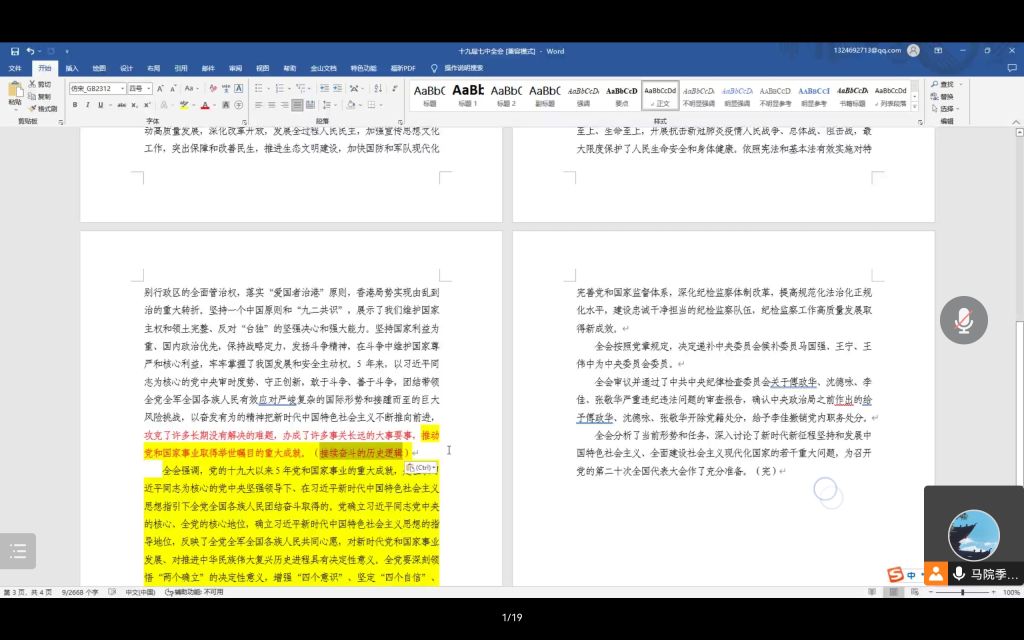Click the muted microphone floating button
Image resolution: width=1024 pixels, height=640 pixels.
click(963, 320)
